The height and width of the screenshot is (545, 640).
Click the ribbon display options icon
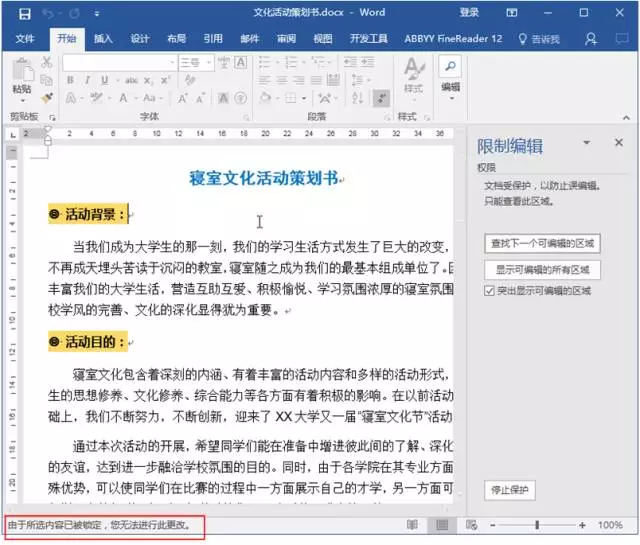[x=511, y=13]
